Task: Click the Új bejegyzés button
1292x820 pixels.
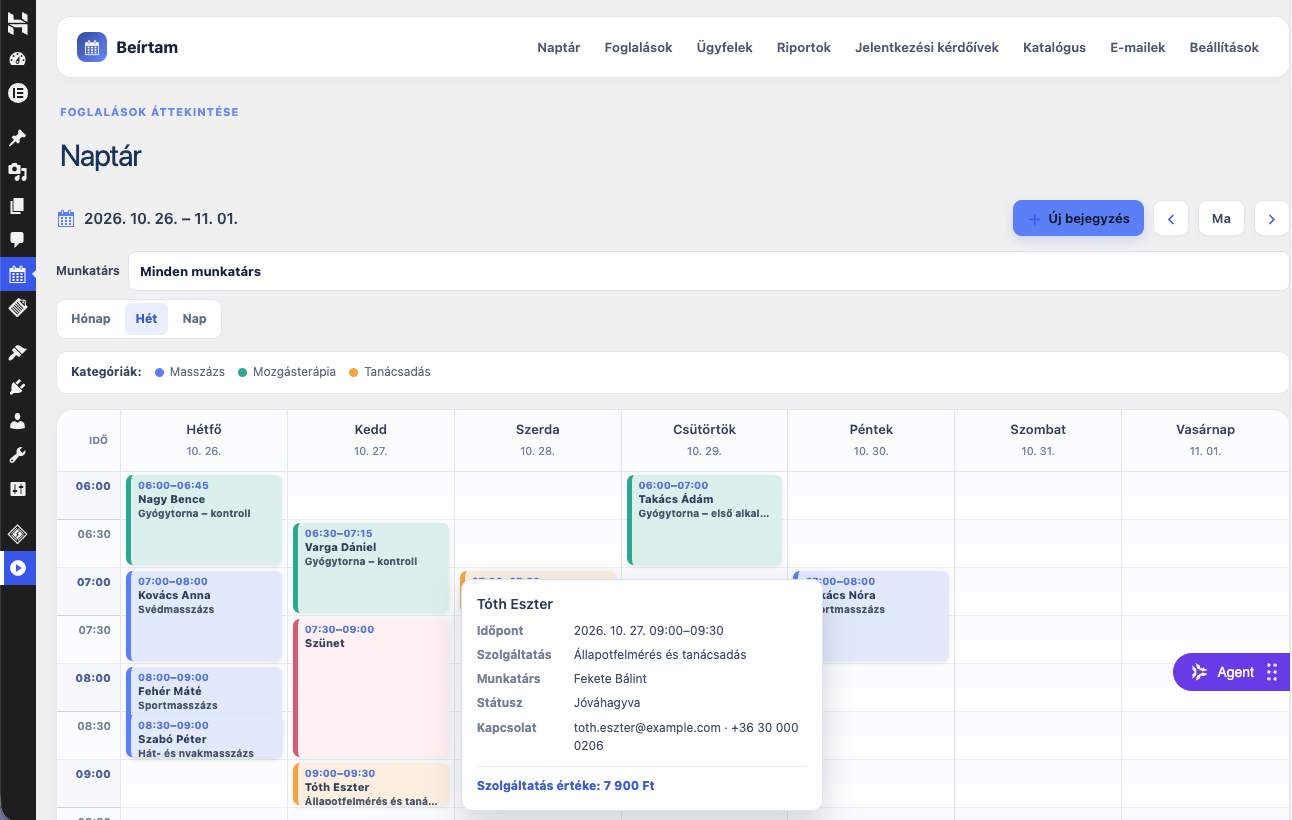Action: (1078, 218)
